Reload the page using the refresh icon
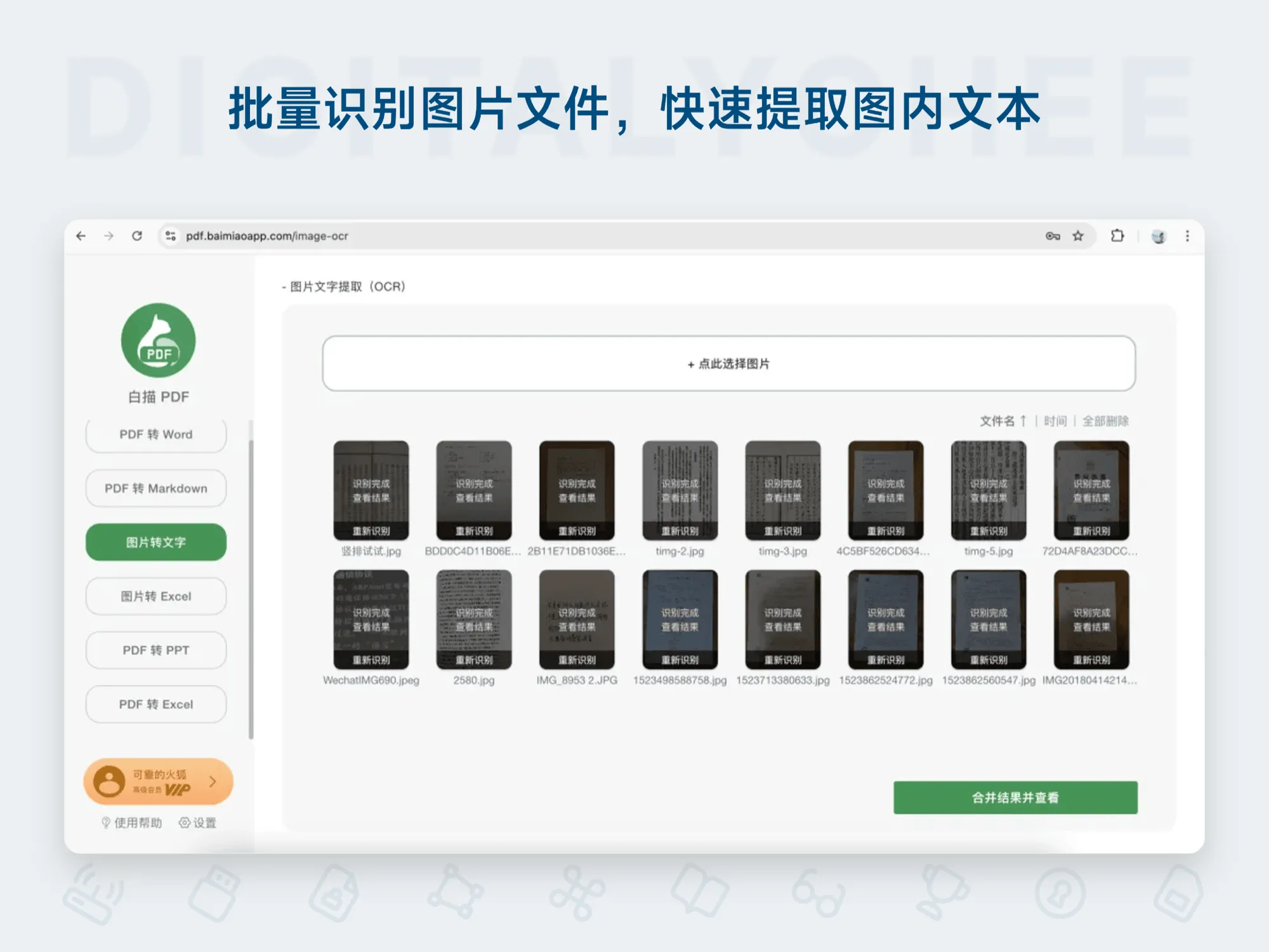 click(138, 235)
